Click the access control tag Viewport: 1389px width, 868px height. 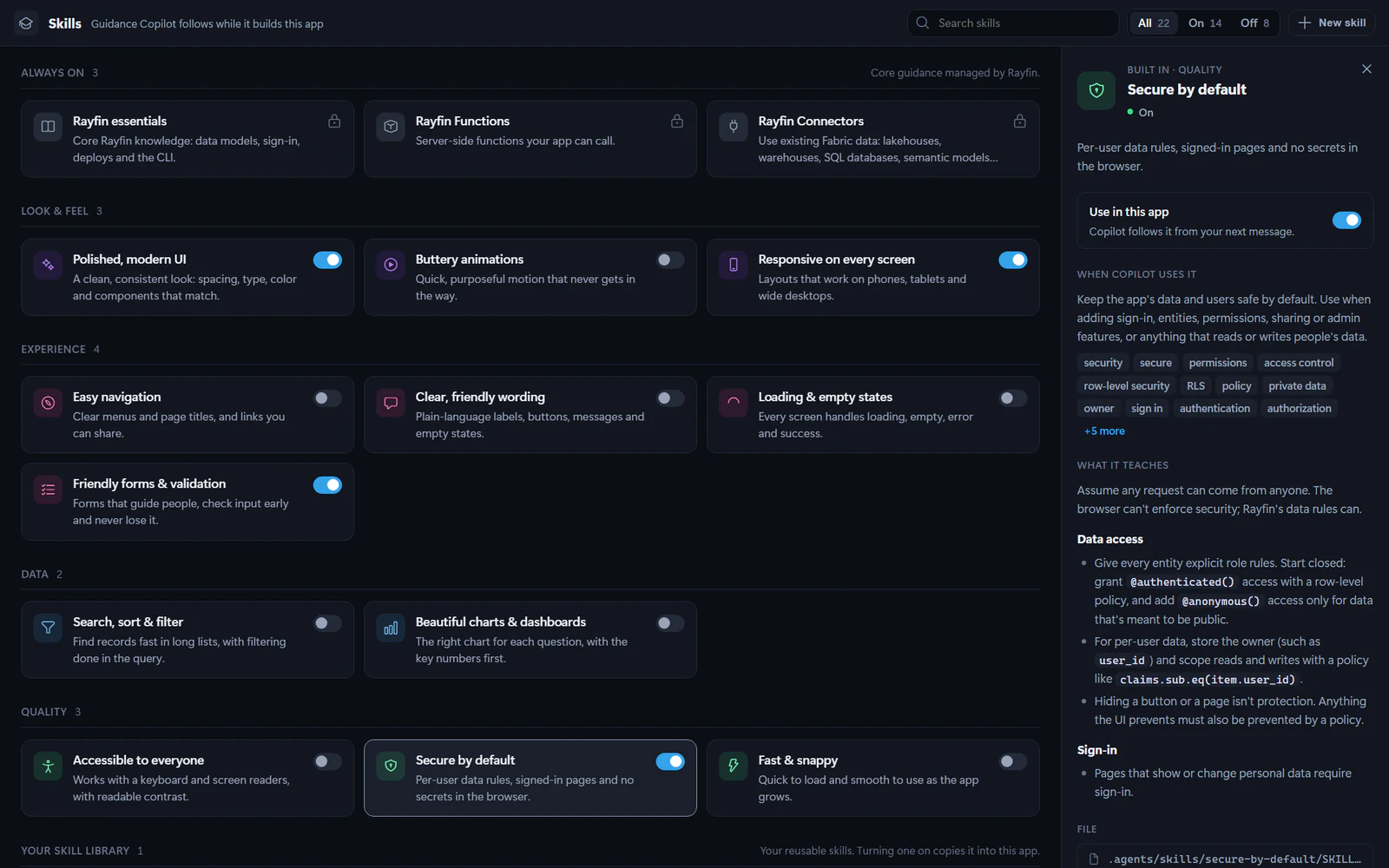(1299, 363)
